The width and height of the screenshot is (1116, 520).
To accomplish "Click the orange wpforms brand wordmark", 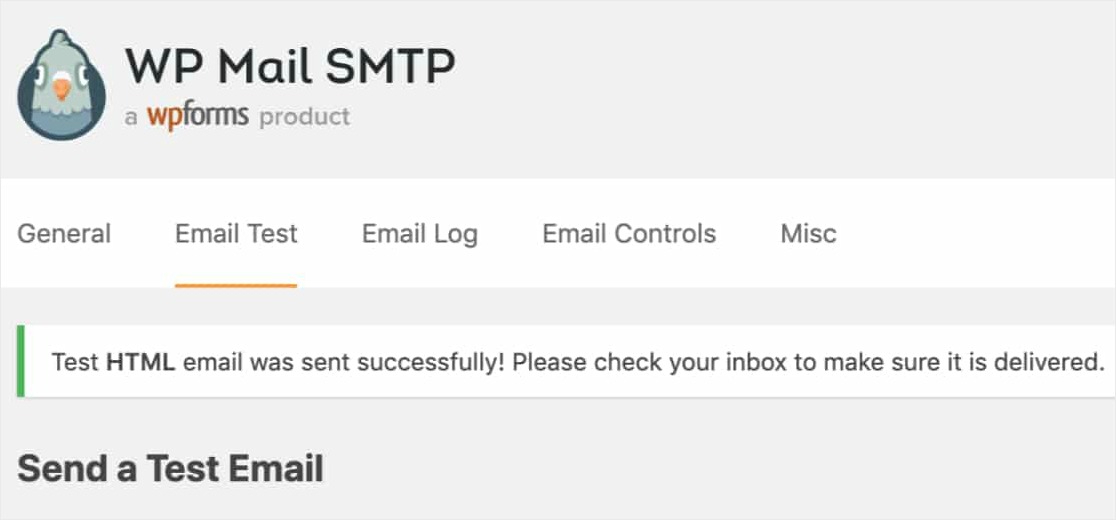I will 197,116.
